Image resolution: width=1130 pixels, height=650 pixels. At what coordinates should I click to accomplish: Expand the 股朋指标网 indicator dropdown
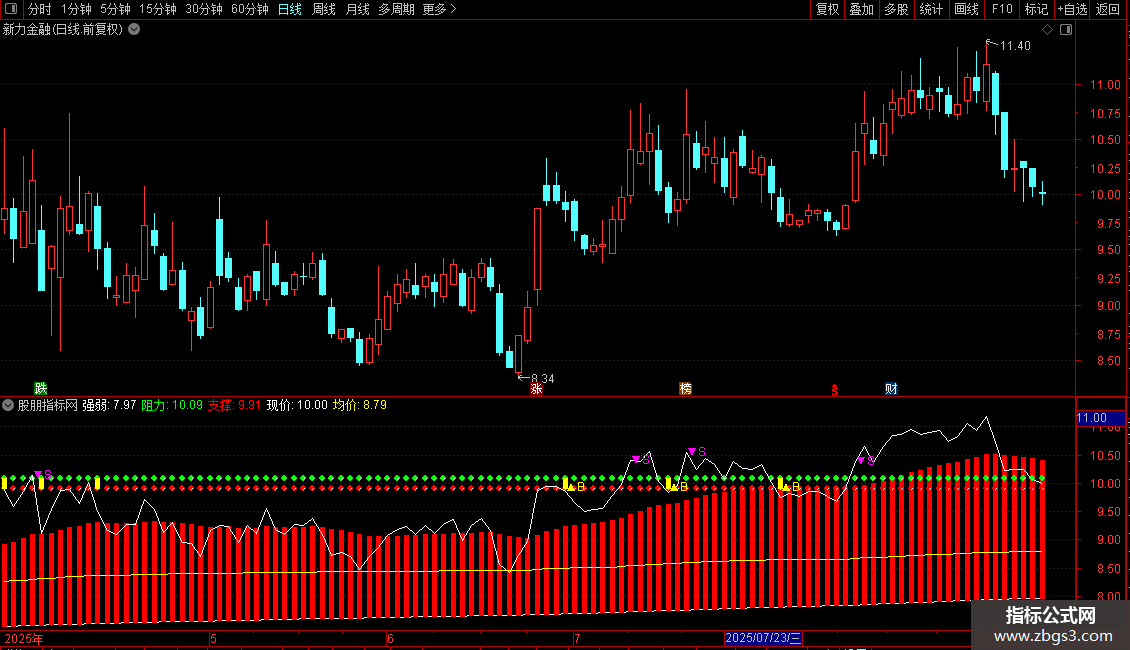(x=8, y=405)
